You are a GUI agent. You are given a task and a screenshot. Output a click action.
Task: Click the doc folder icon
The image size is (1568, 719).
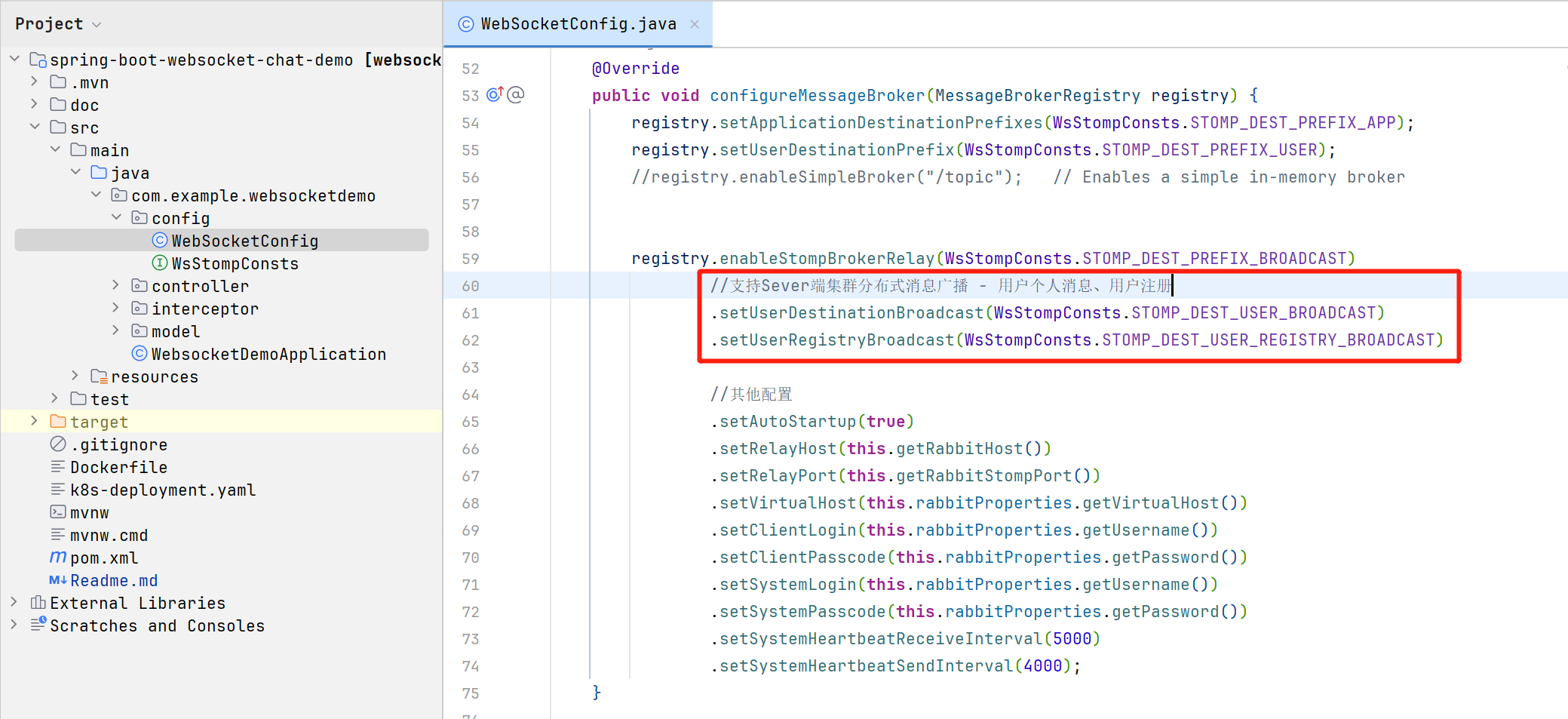point(58,104)
